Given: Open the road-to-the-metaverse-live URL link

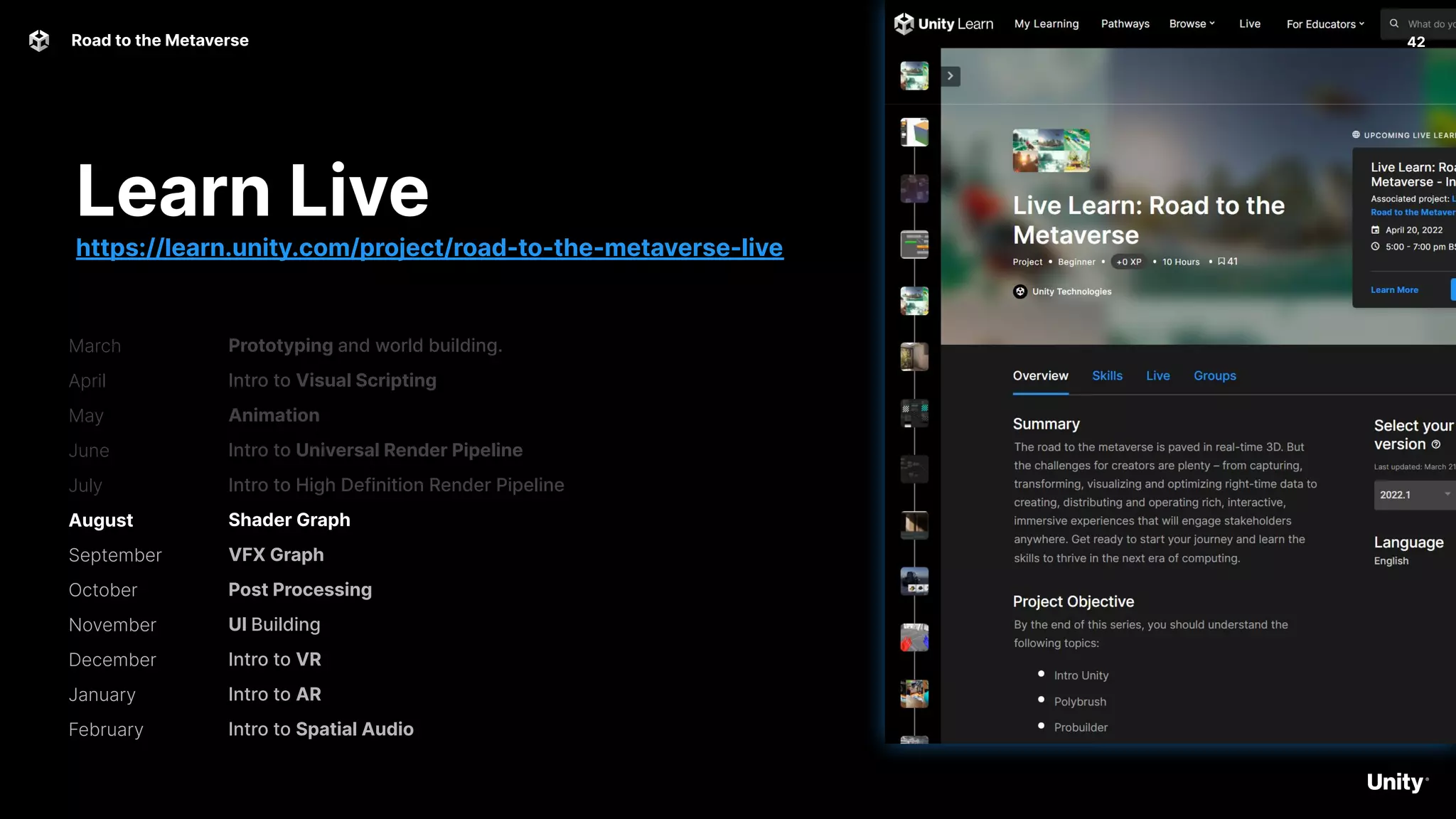Looking at the screenshot, I should 429,247.
